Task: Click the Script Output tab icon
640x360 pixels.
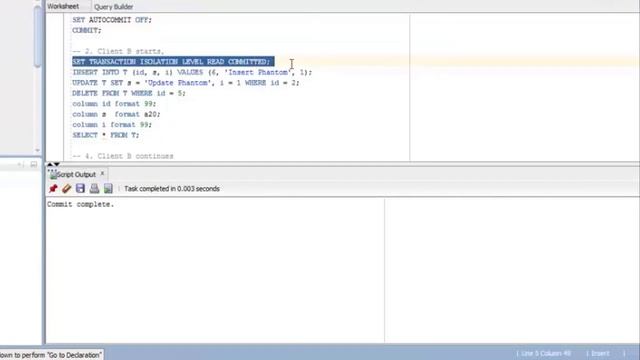Action: pyautogui.click(x=52, y=174)
